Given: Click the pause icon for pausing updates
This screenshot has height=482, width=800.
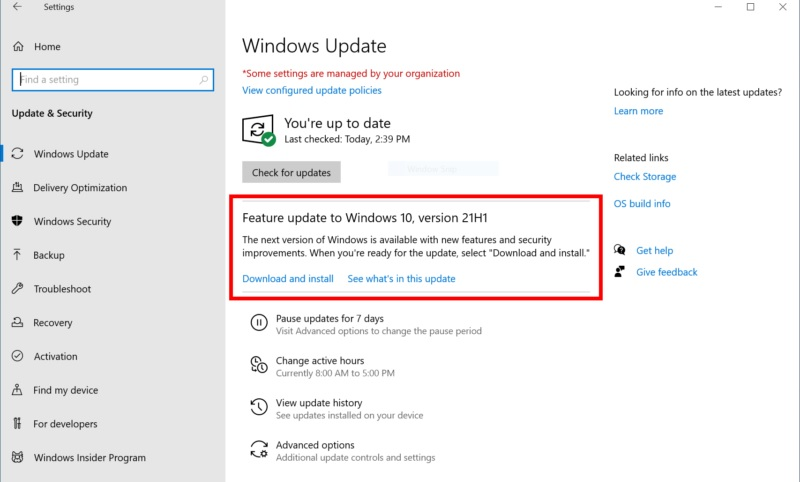Looking at the screenshot, I should tap(259, 322).
